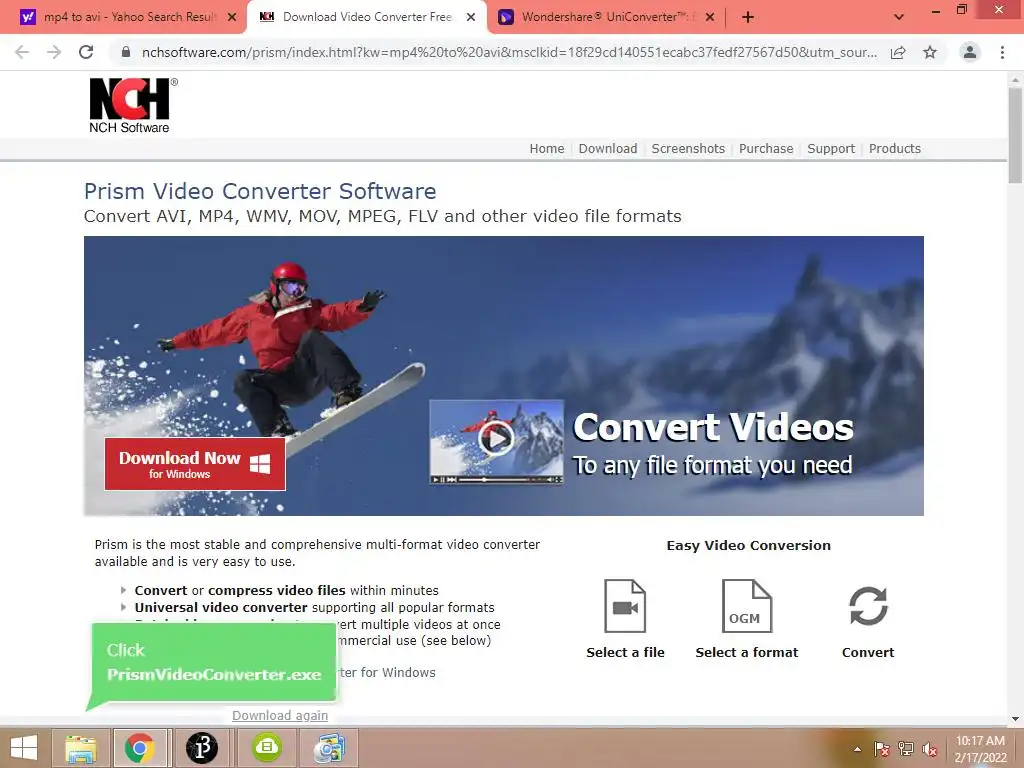Open a new tab with the plus button
1024x768 pixels.
click(x=748, y=18)
